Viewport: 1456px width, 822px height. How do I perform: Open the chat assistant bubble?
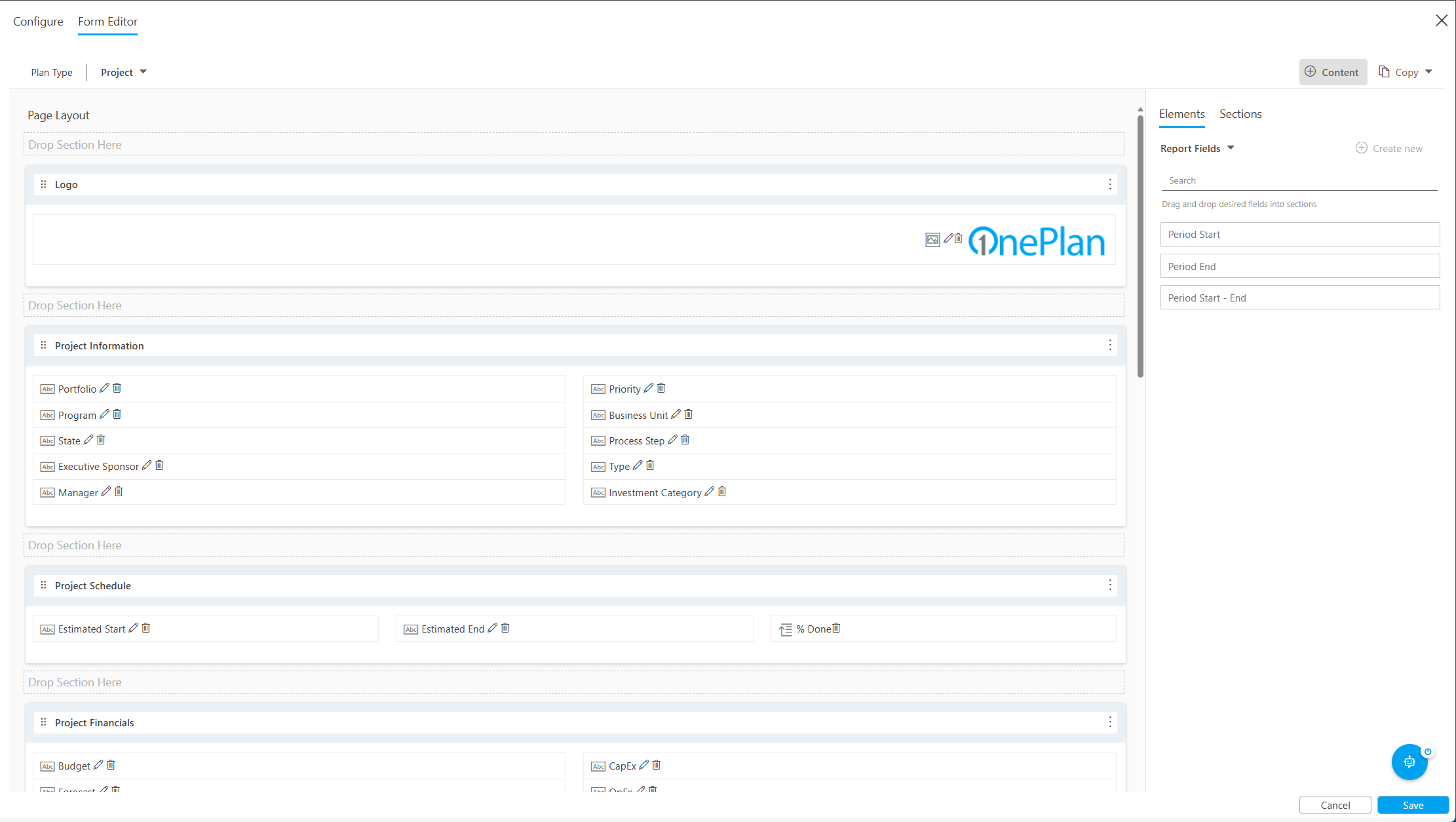pos(1409,762)
